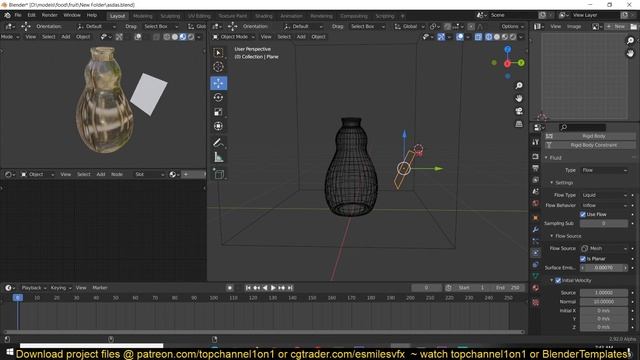Pick the Scale tool in the viewport toolbar
Image resolution: width=640 pixels, height=360 pixels.
(x=218, y=112)
